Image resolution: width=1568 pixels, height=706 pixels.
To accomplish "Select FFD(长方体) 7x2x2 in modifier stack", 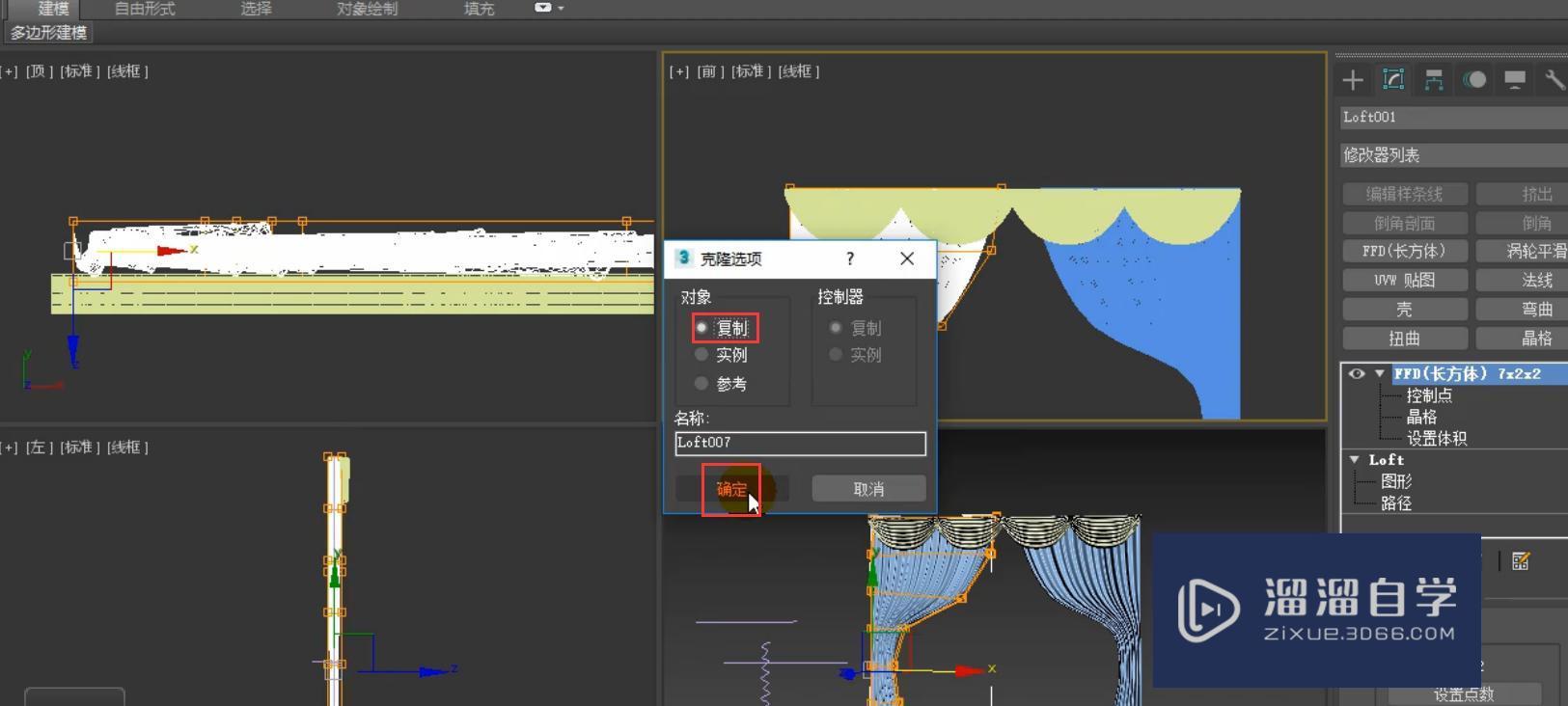I will pyautogui.click(x=1467, y=374).
